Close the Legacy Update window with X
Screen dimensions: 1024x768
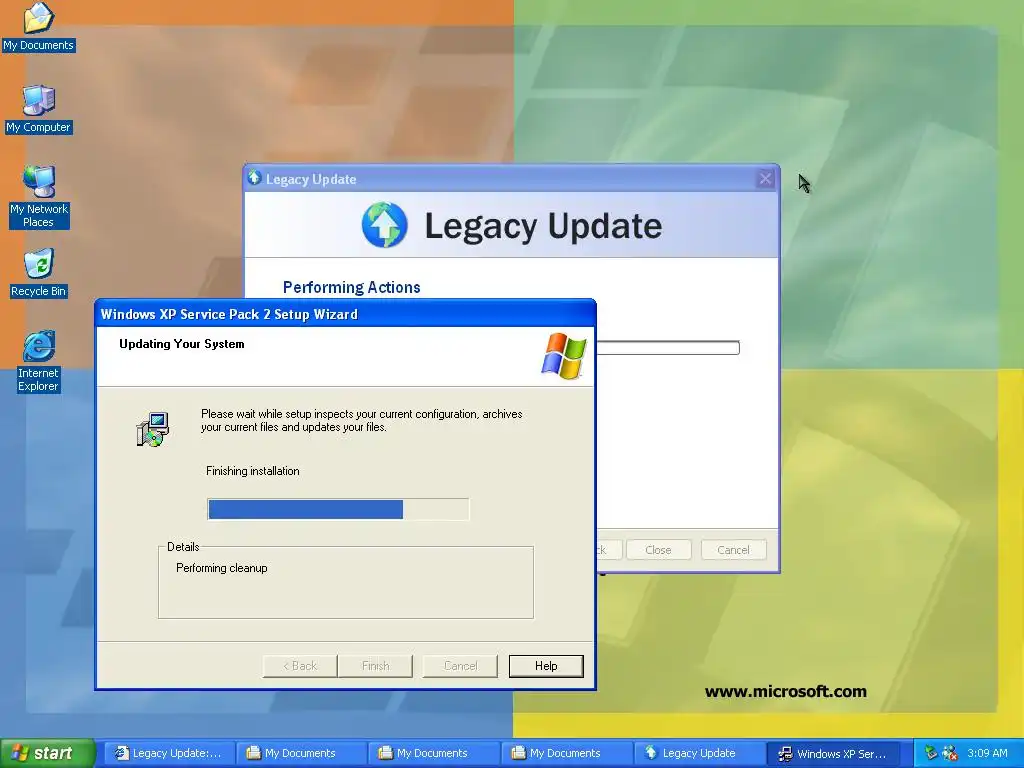pyautogui.click(x=765, y=178)
